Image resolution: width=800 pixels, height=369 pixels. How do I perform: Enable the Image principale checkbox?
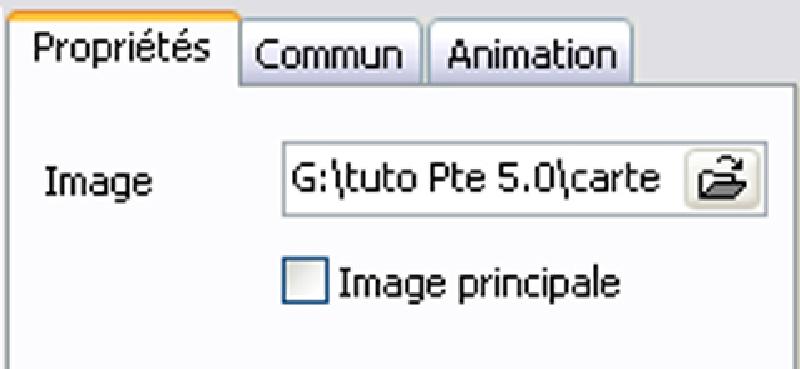pos(305,280)
